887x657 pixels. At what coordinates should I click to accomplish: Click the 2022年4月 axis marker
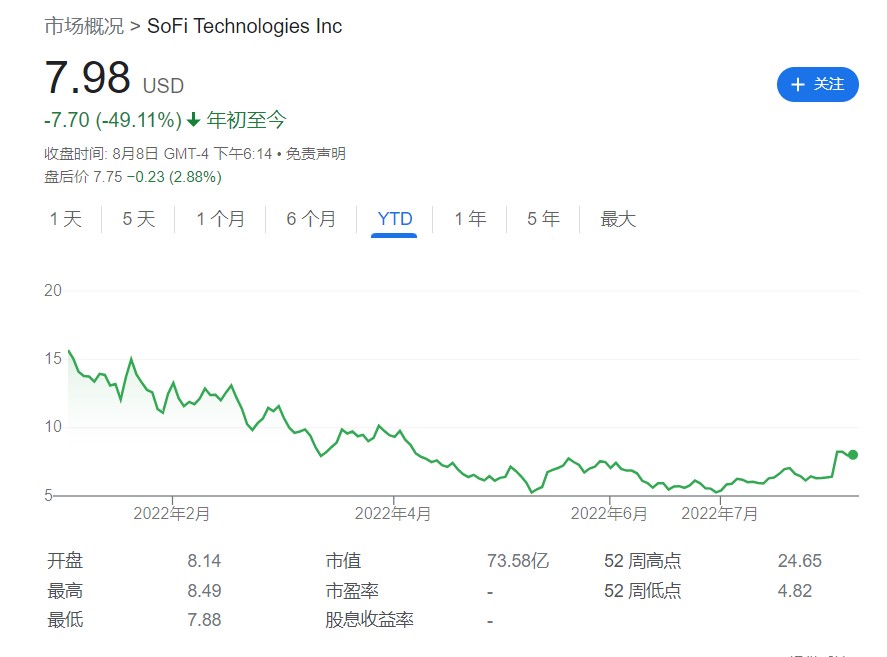pyautogui.click(x=393, y=514)
